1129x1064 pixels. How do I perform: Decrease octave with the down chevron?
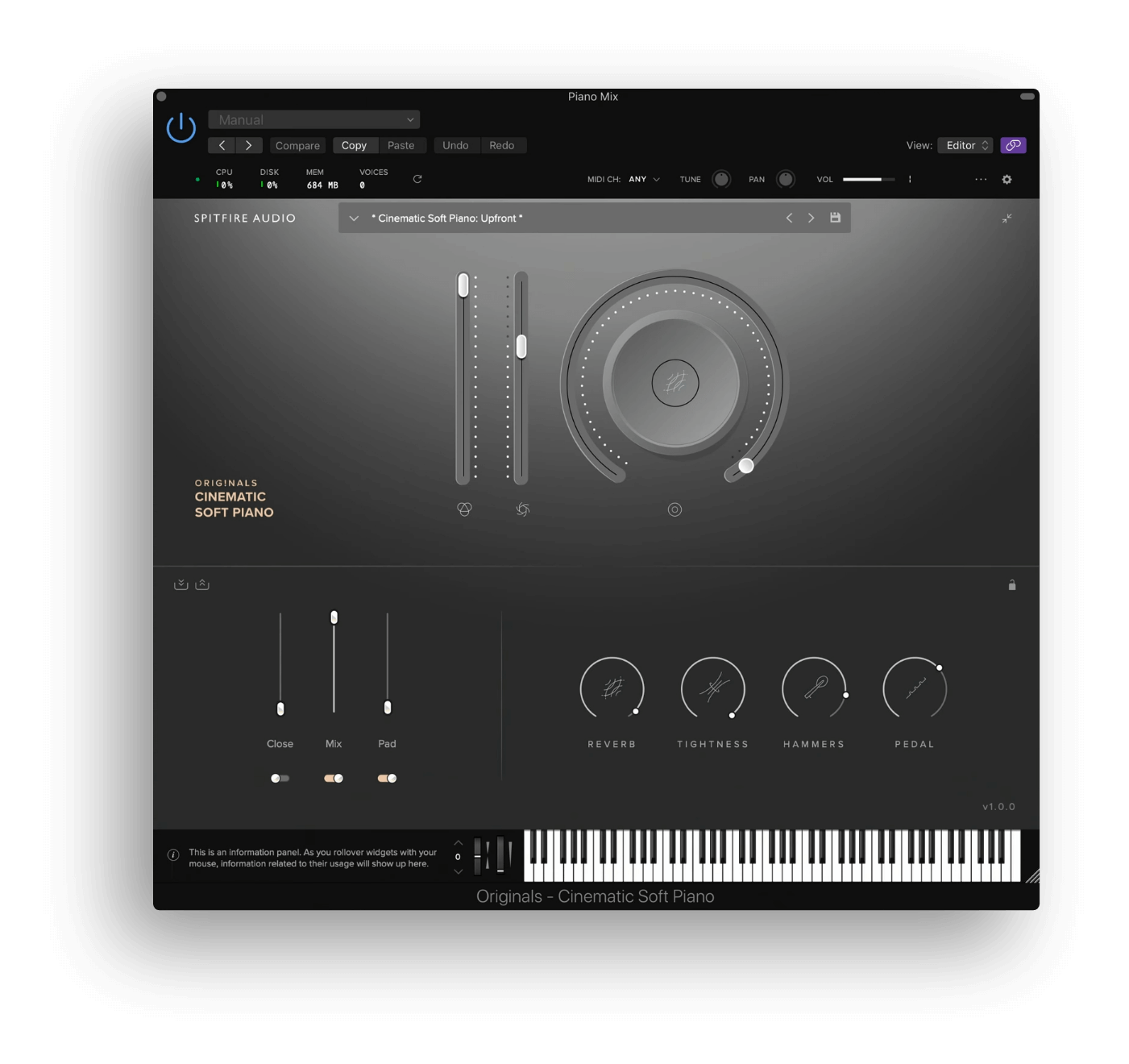pyautogui.click(x=459, y=871)
